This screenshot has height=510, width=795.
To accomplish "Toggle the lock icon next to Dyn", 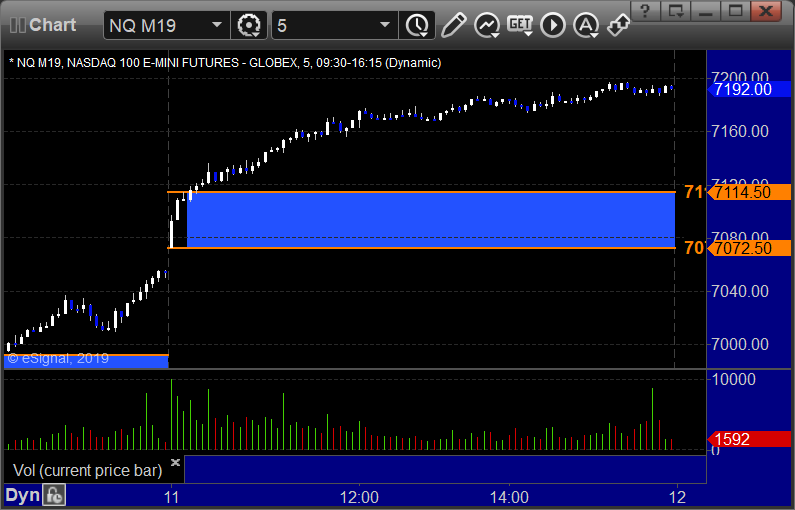I will 54,495.
